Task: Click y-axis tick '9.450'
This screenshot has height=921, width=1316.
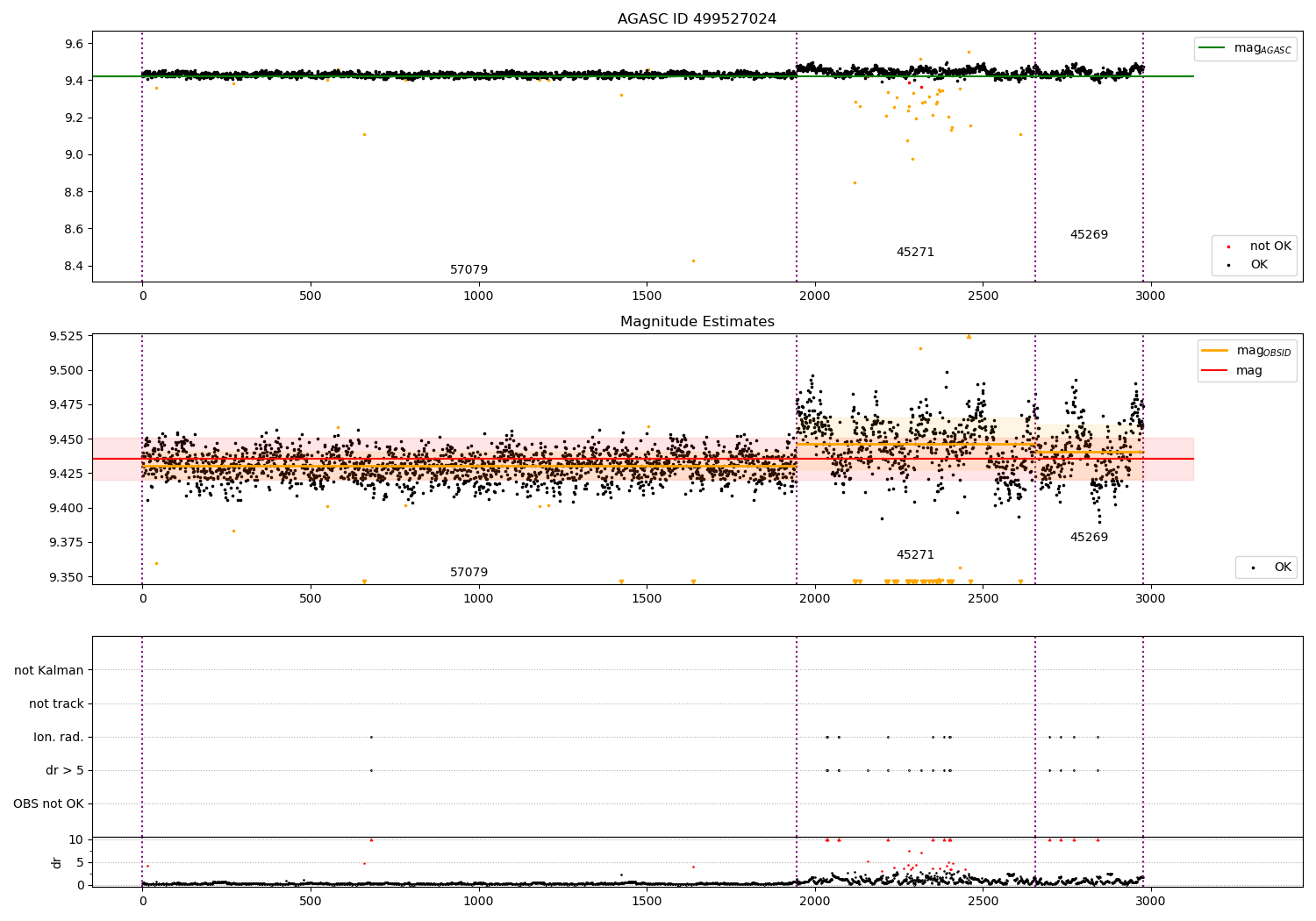Action: (x=68, y=440)
